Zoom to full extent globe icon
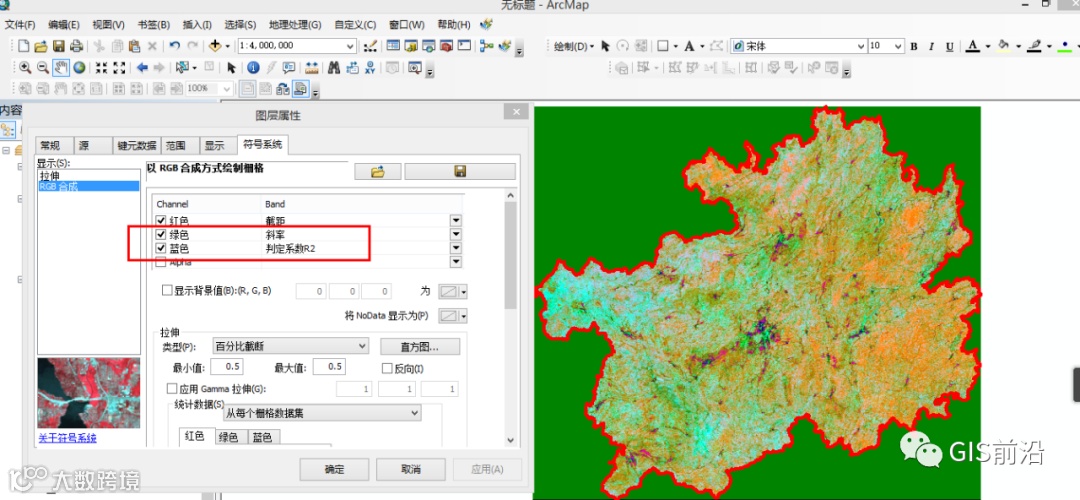1080x500 pixels. click(79, 67)
